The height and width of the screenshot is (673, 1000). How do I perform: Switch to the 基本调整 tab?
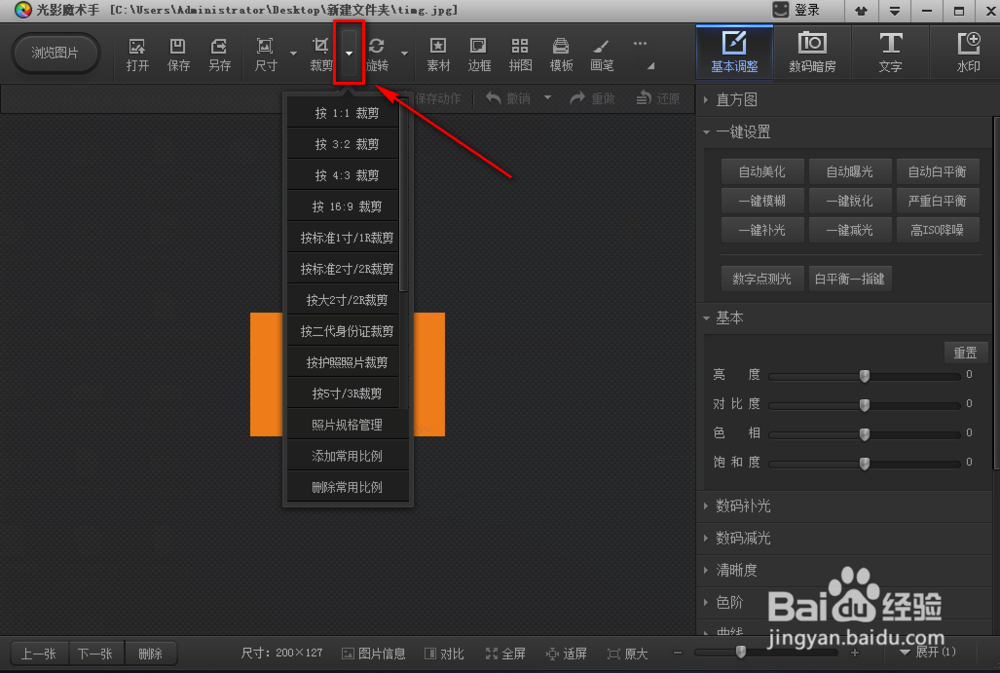pos(734,52)
